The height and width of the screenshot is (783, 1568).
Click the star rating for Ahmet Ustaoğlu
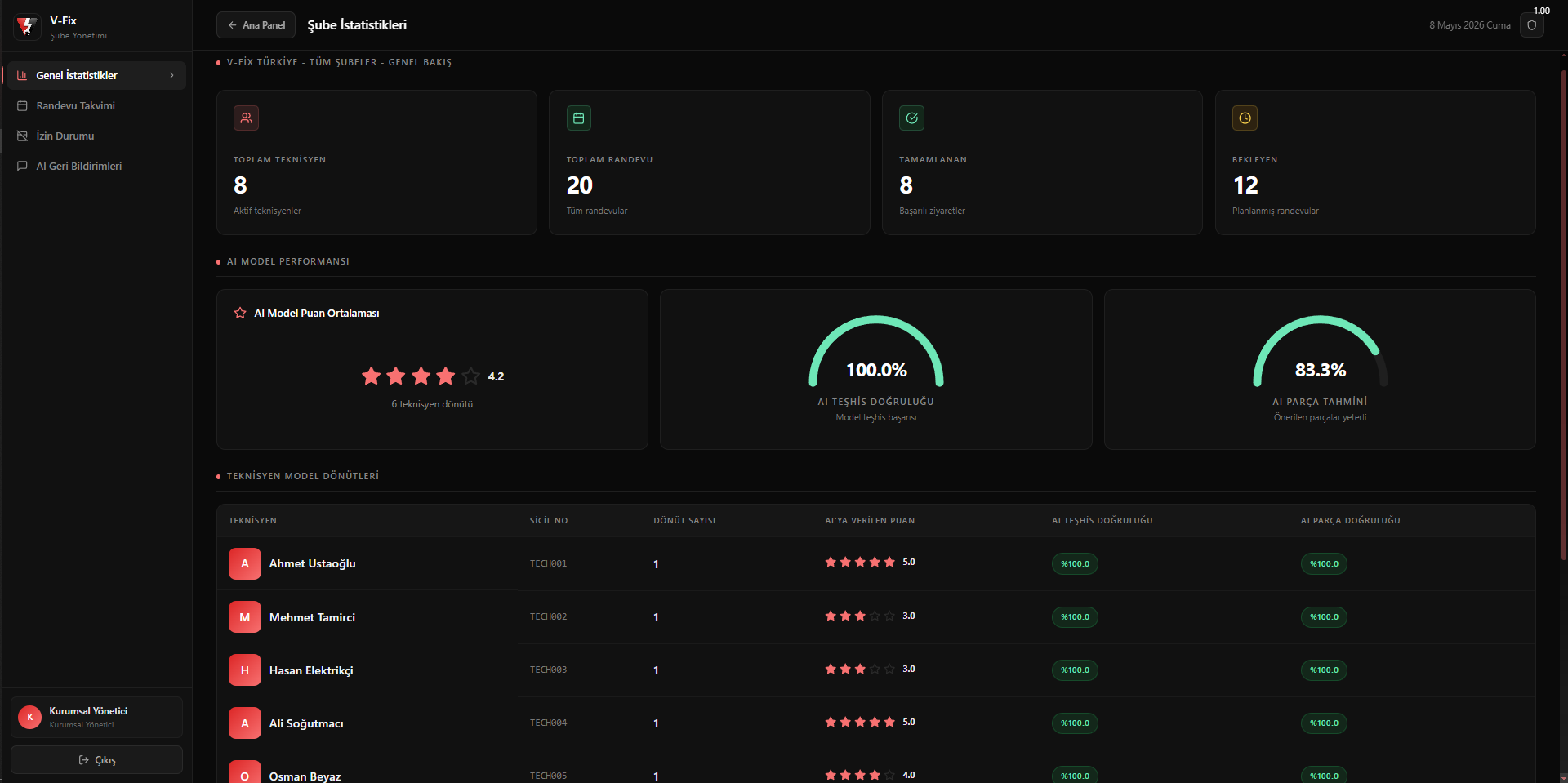(860, 562)
